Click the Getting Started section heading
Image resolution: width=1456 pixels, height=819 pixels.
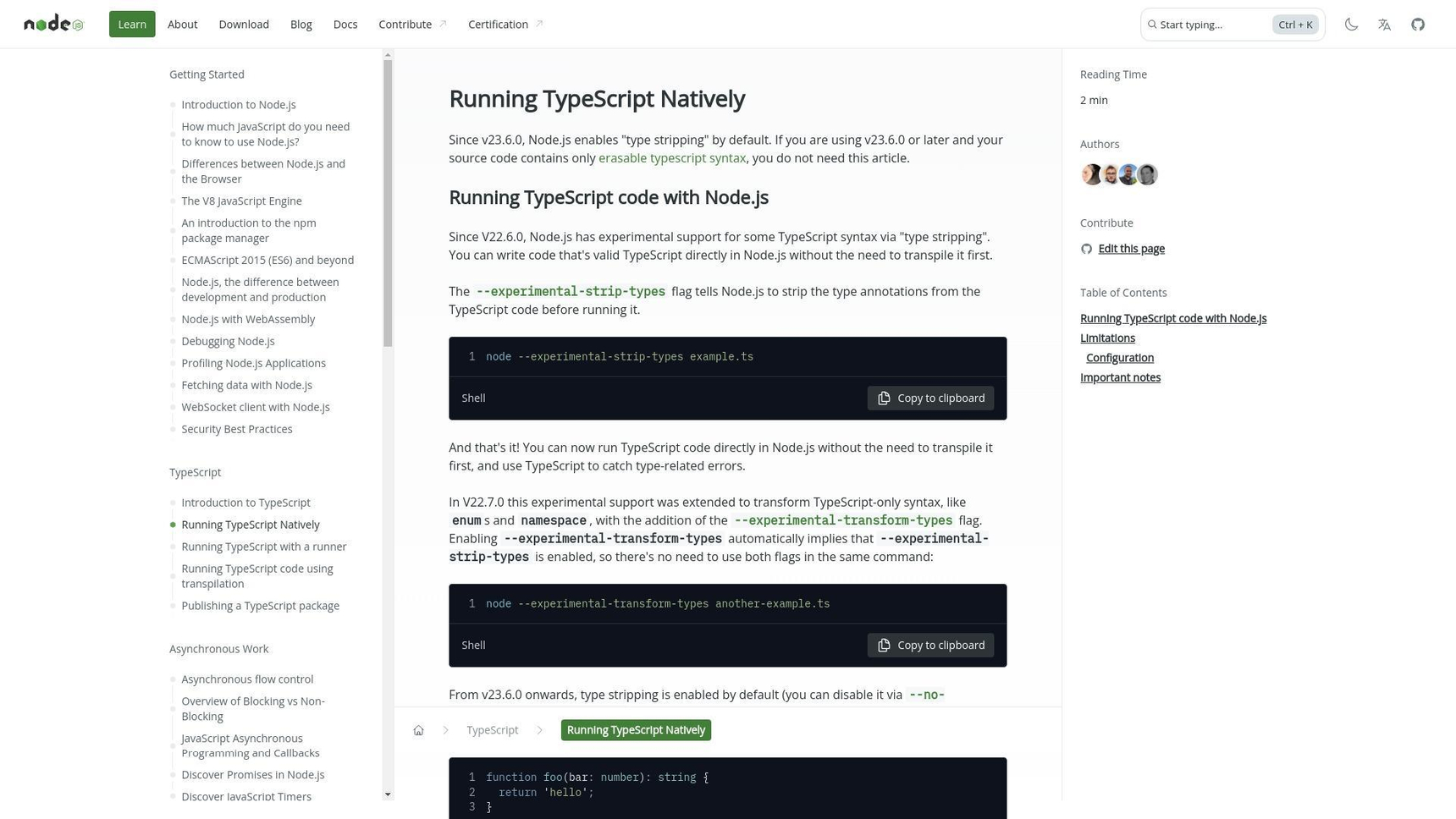(x=207, y=74)
